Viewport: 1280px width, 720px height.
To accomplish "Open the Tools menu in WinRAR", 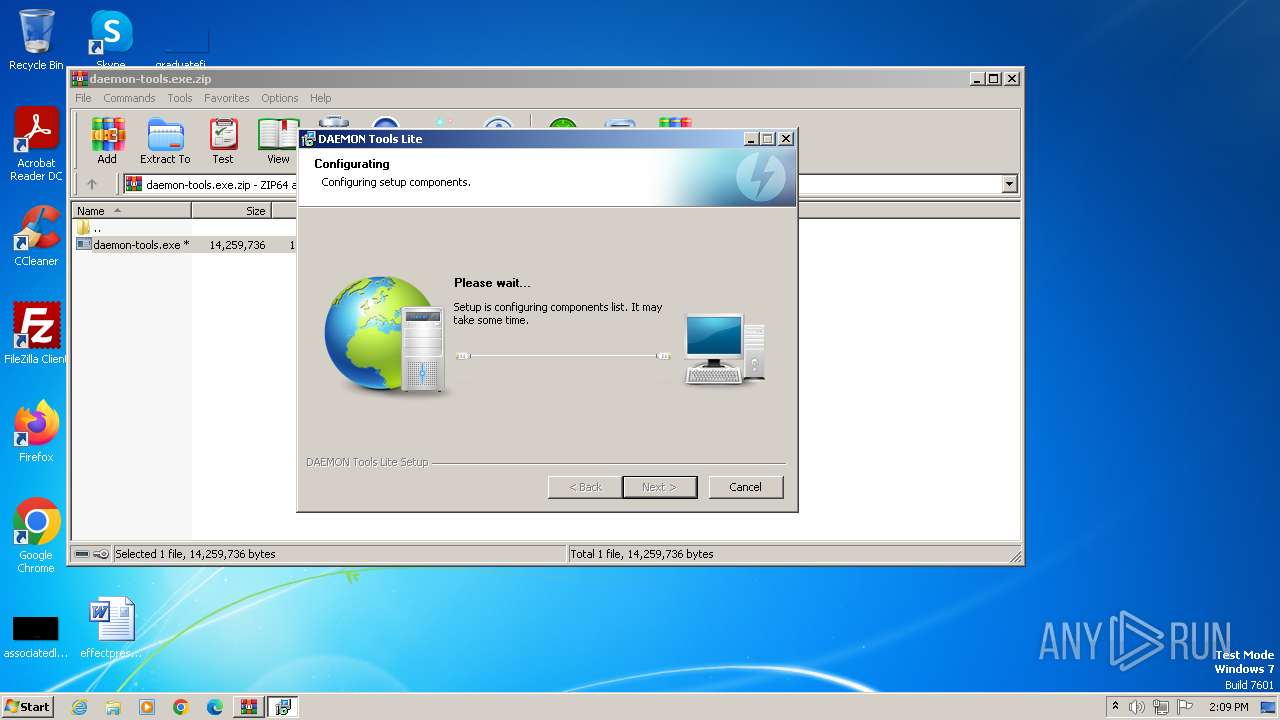I will [x=180, y=98].
